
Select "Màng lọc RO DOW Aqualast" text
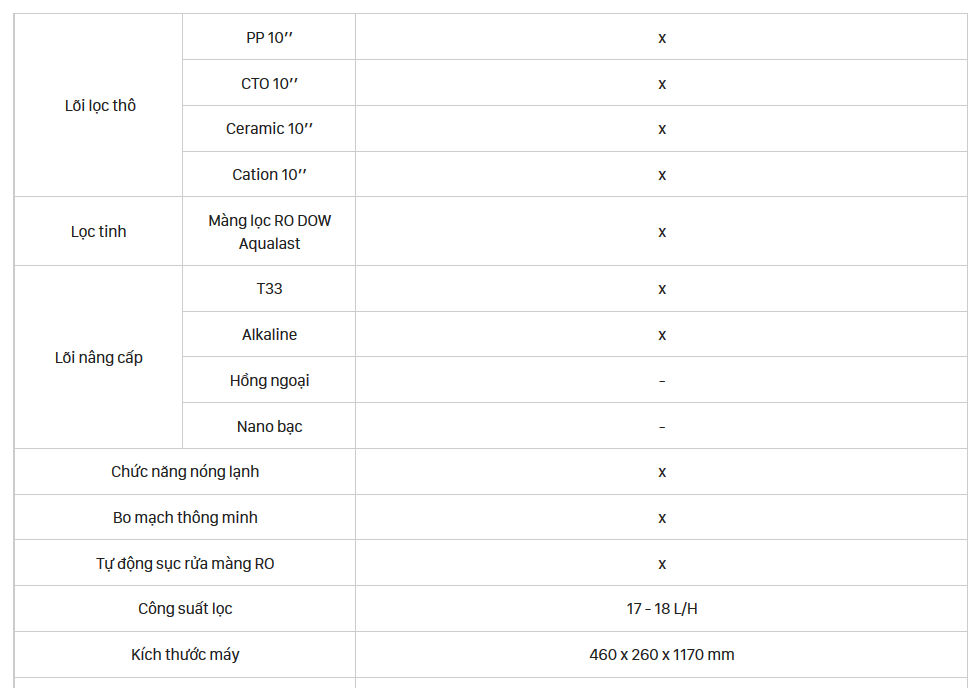tap(269, 232)
